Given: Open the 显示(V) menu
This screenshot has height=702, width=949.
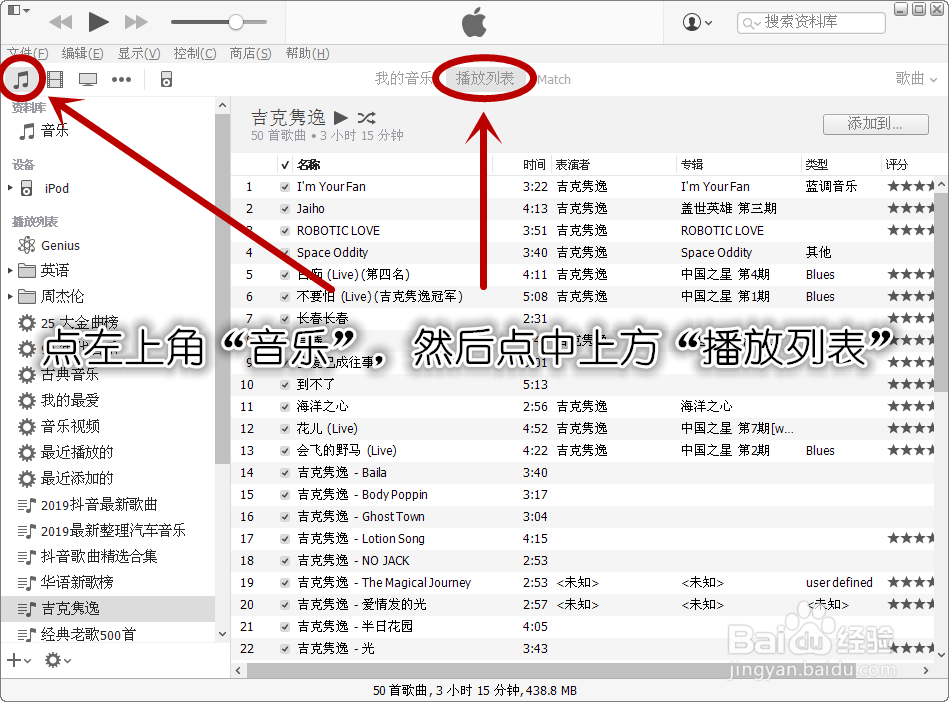Looking at the screenshot, I should tap(139, 54).
